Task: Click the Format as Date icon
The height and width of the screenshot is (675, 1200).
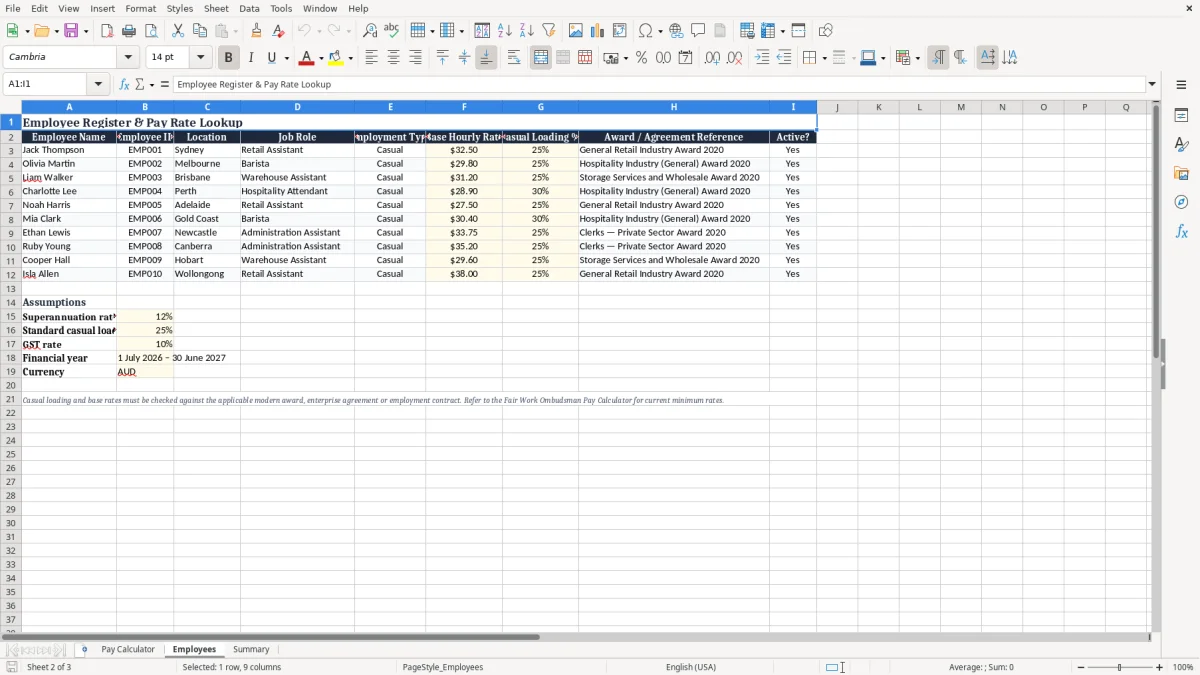Action: click(685, 58)
